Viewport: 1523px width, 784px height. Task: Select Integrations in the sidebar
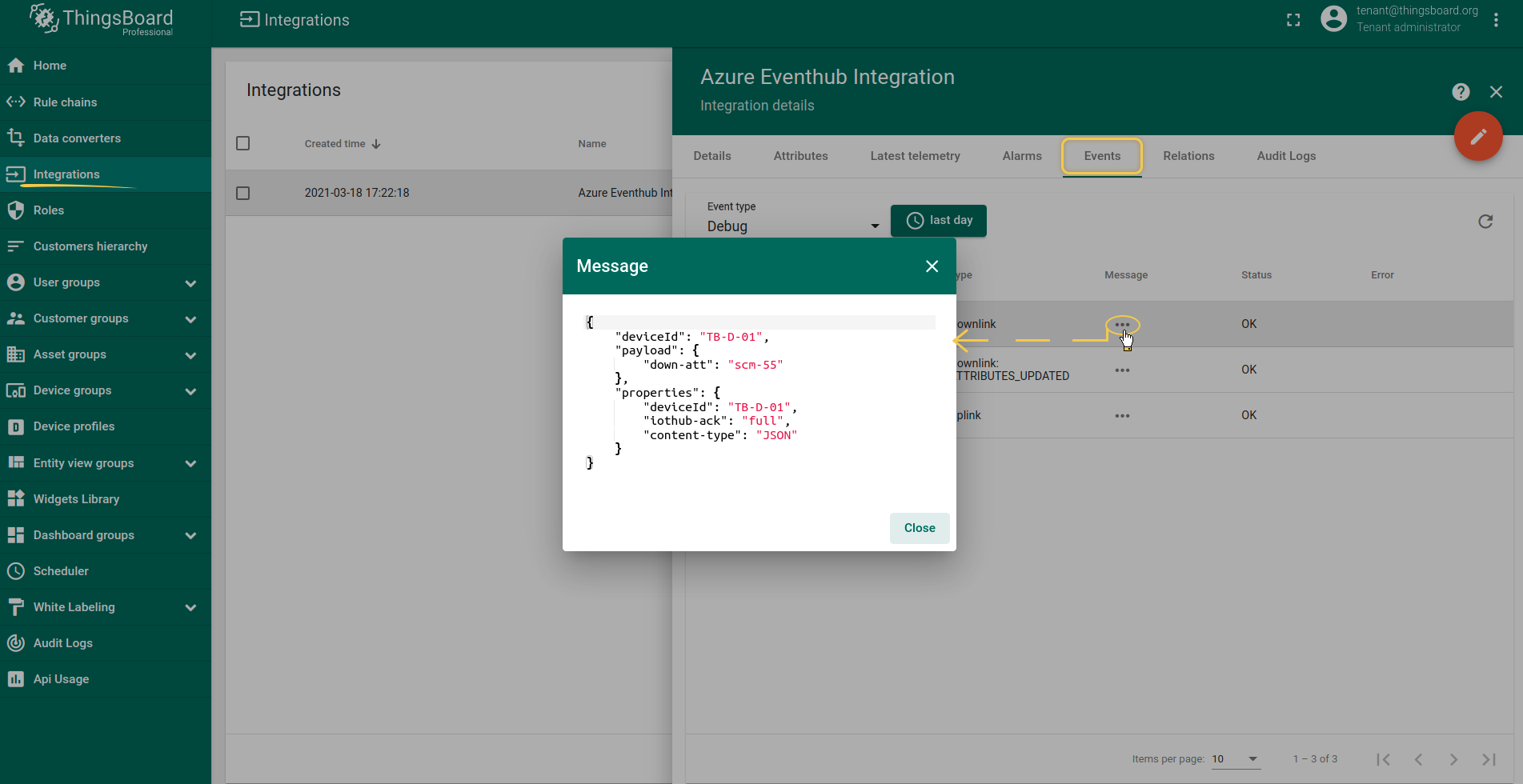106,174
